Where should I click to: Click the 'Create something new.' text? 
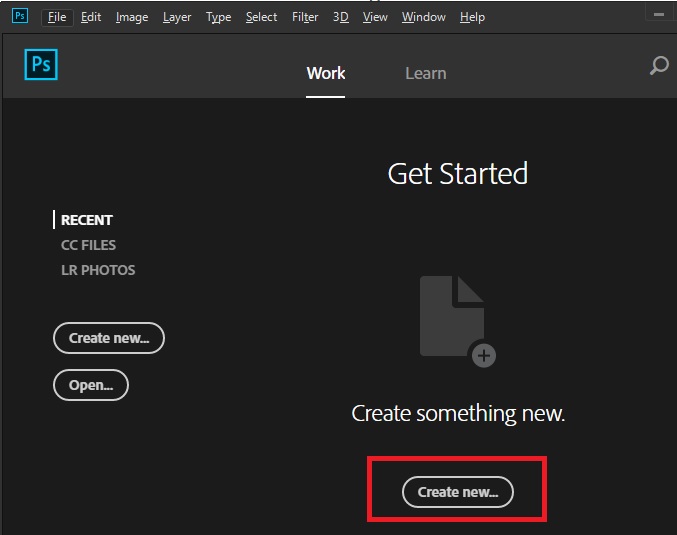(458, 414)
